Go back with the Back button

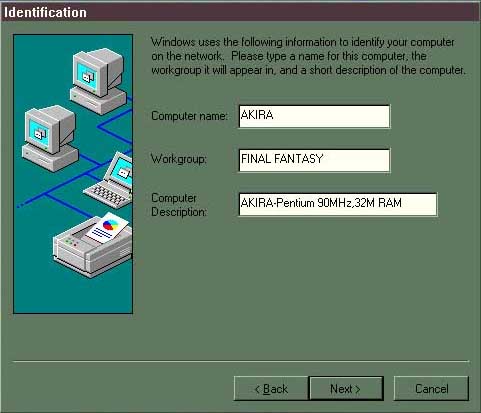(x=271, y=388)
